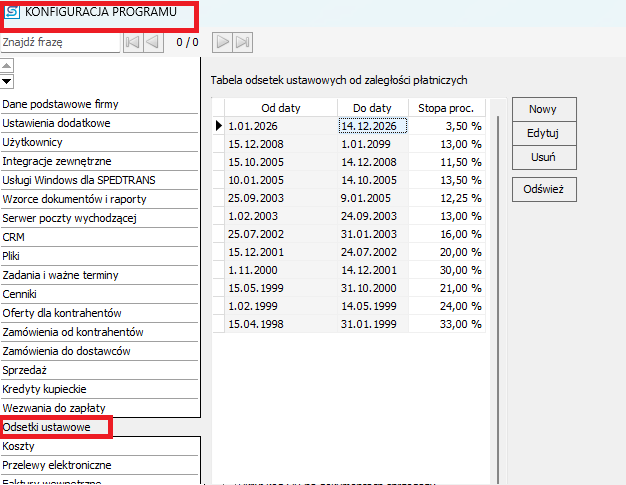The height and width of the screenshot is (485, 626).
Task: Select the current row indicator arrow
Action: [x=218, y=126]
